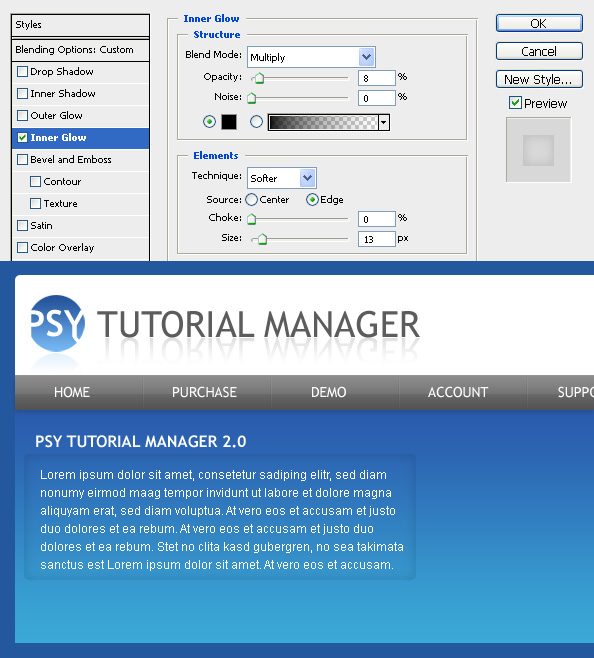Click the gradient preview bar
This screenshot has height=658, width=594.
323,123
